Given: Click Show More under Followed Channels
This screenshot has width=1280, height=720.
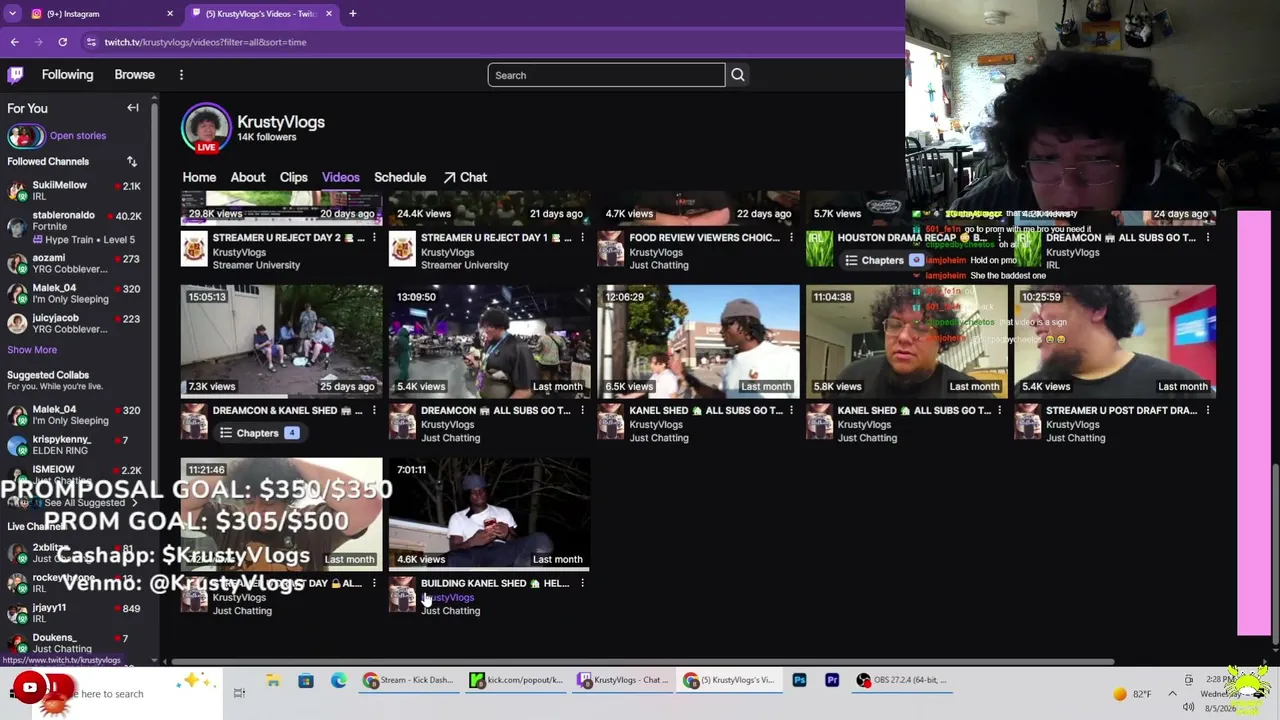Looking at the screenshot, I should point(32,350).
